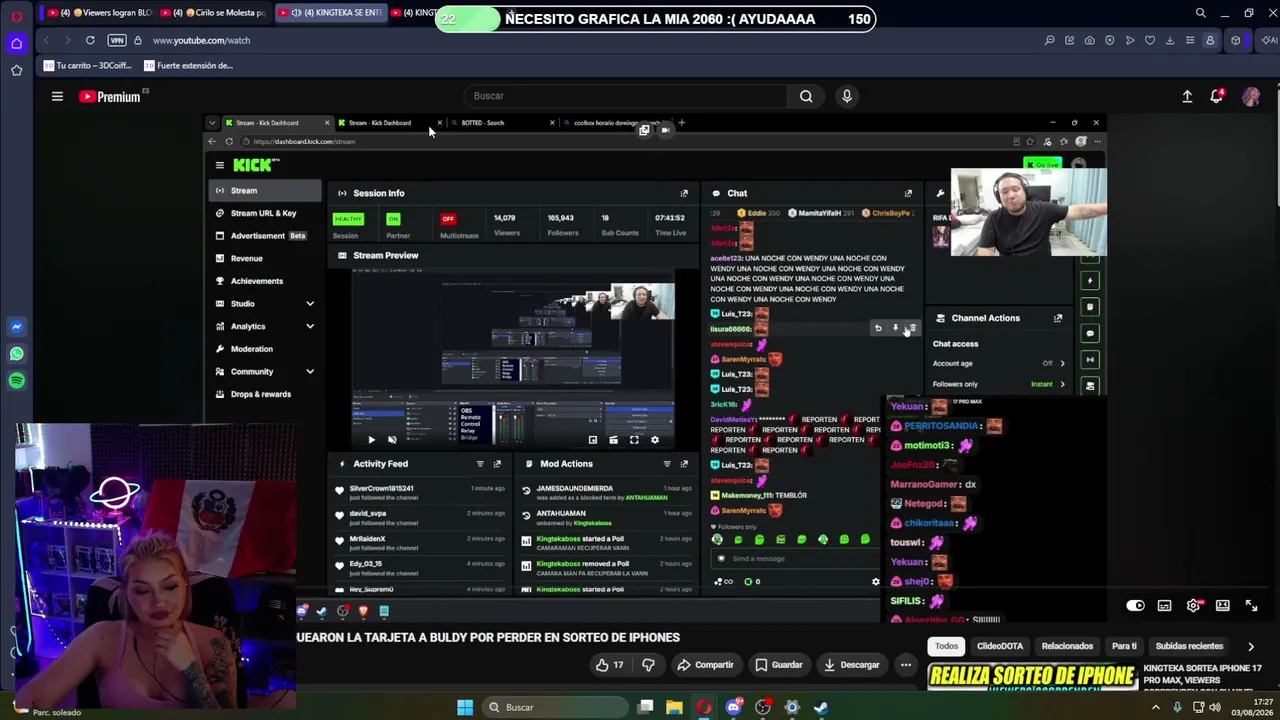Viewport: 1280px width, 720px height.
Task: Click the Guardar save button
Action: point(778,665)
